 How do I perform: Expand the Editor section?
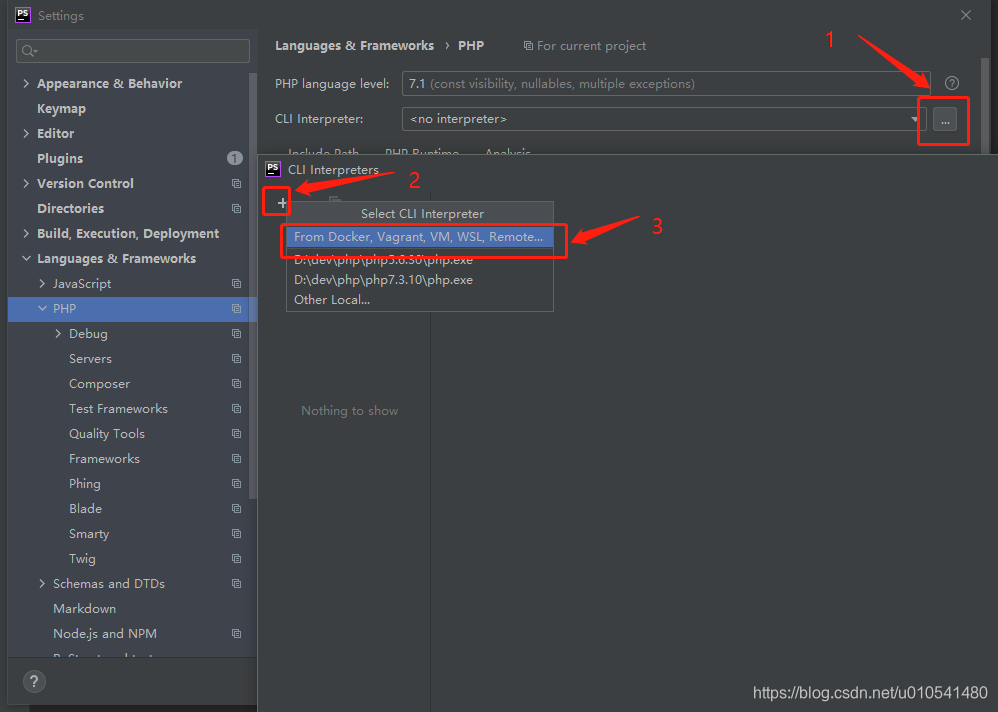pyautogui.click(x=25, y=134)
